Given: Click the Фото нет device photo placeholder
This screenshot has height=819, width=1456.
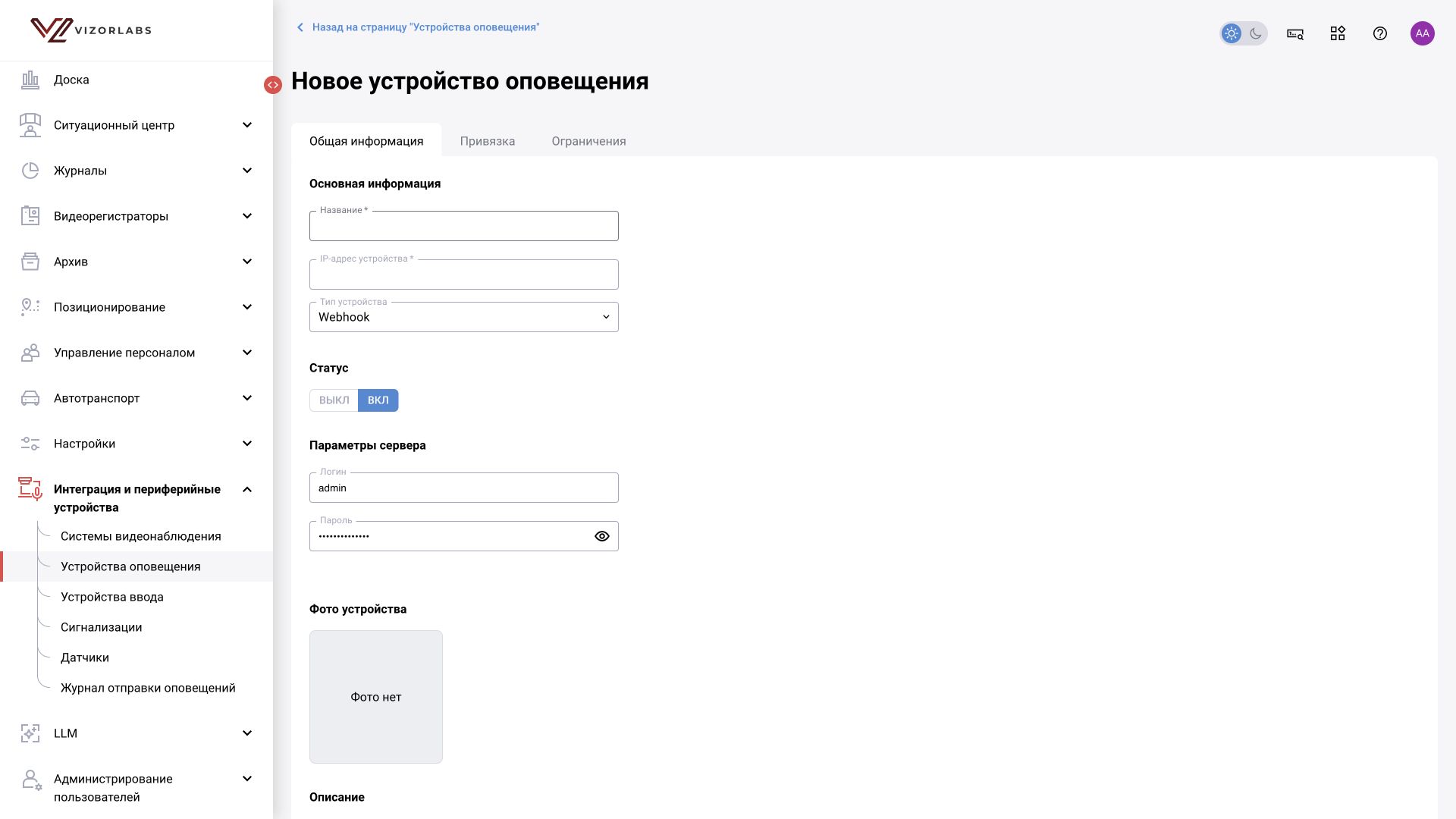Looking at the screenshot, I should [376, 697].
